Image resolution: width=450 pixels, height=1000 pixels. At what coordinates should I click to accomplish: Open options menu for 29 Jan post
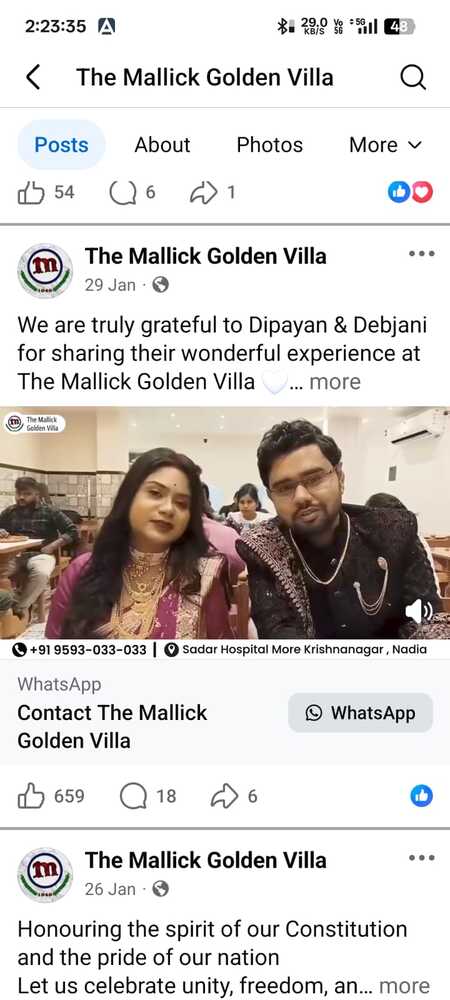pyautogui.click(x=421, y=254)
